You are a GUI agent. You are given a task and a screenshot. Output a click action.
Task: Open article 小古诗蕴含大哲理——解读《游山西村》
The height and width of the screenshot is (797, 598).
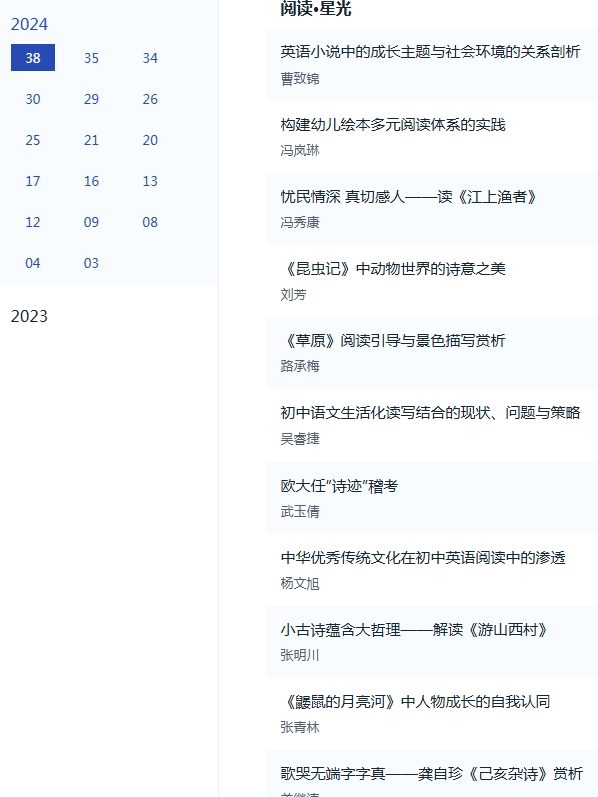tap(414, 630)
